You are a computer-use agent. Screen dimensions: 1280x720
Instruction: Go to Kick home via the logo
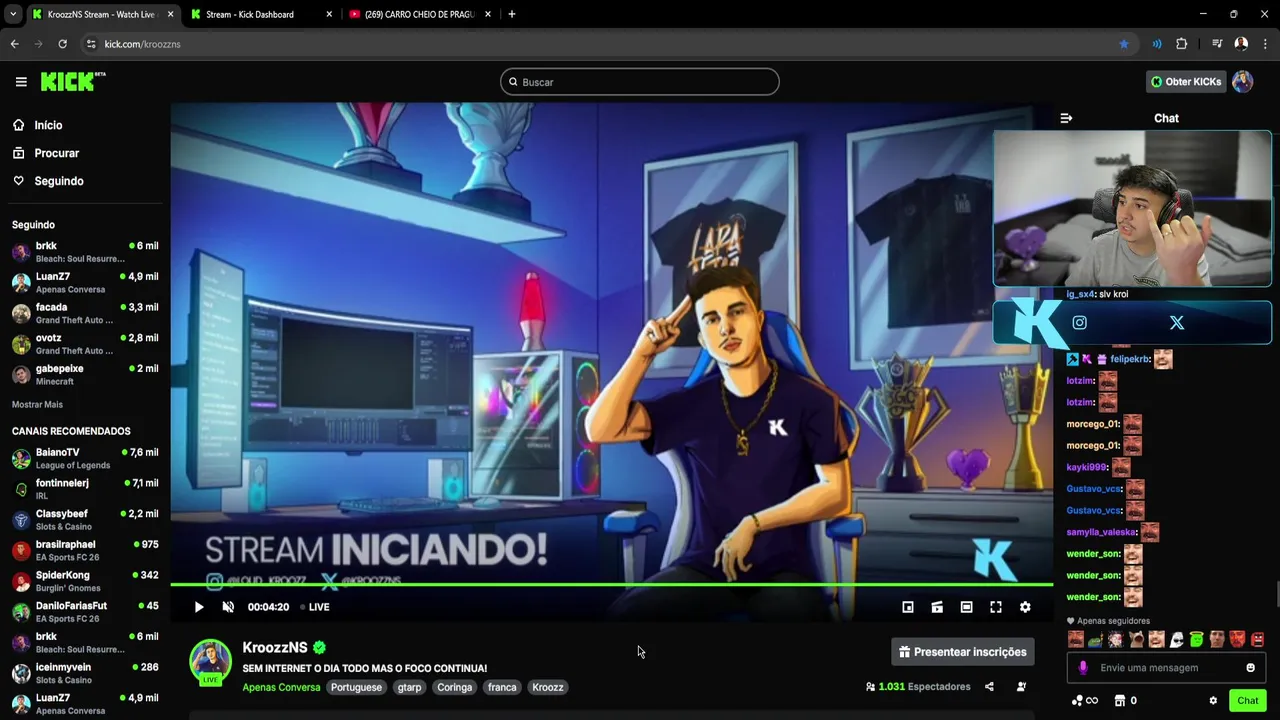(x=72, y=81)
